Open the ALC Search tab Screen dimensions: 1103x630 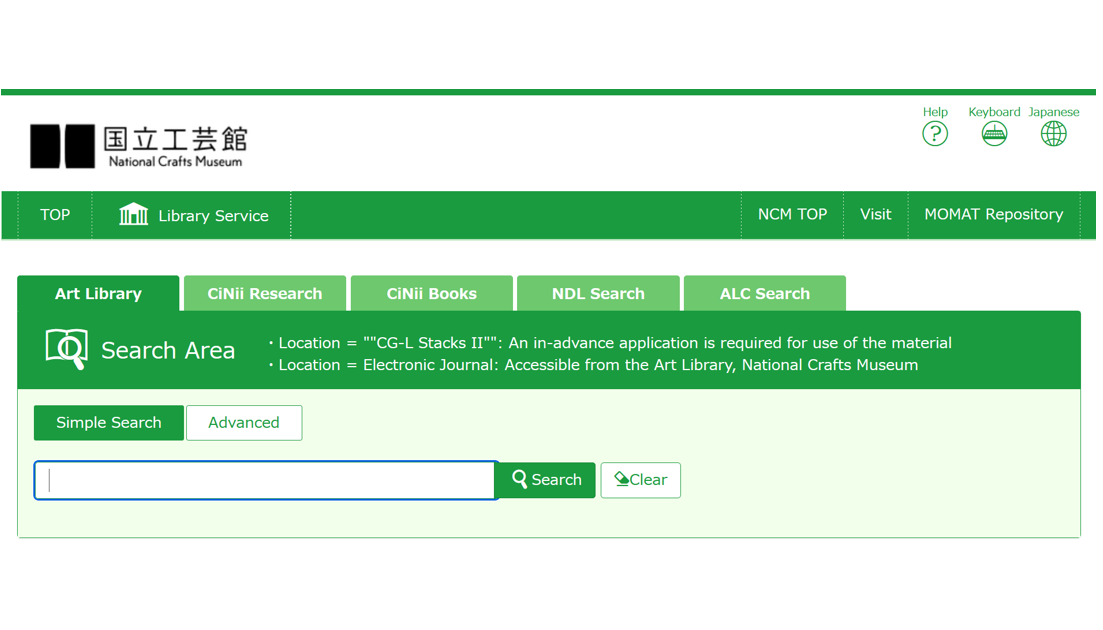(765, 294)
